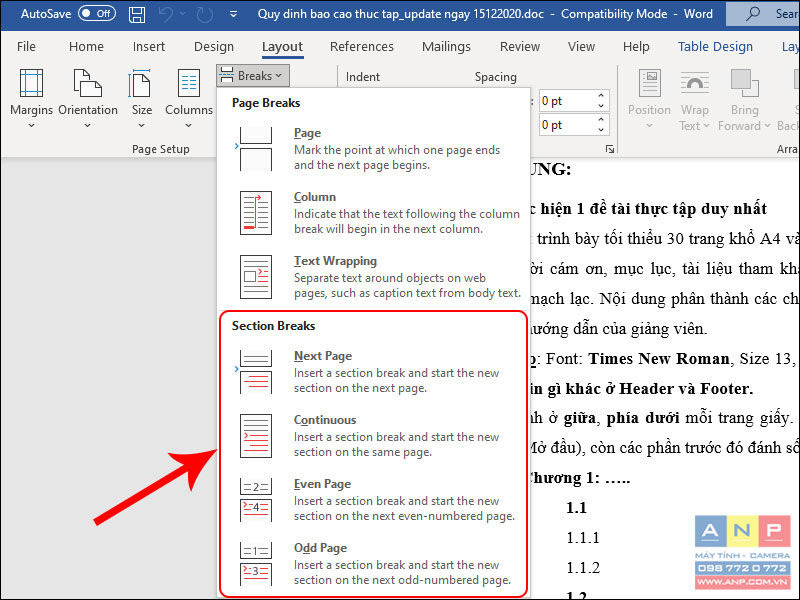Toggle the AutoSave switch
This screenshot has height=600, width=800.
pos(97,14)
